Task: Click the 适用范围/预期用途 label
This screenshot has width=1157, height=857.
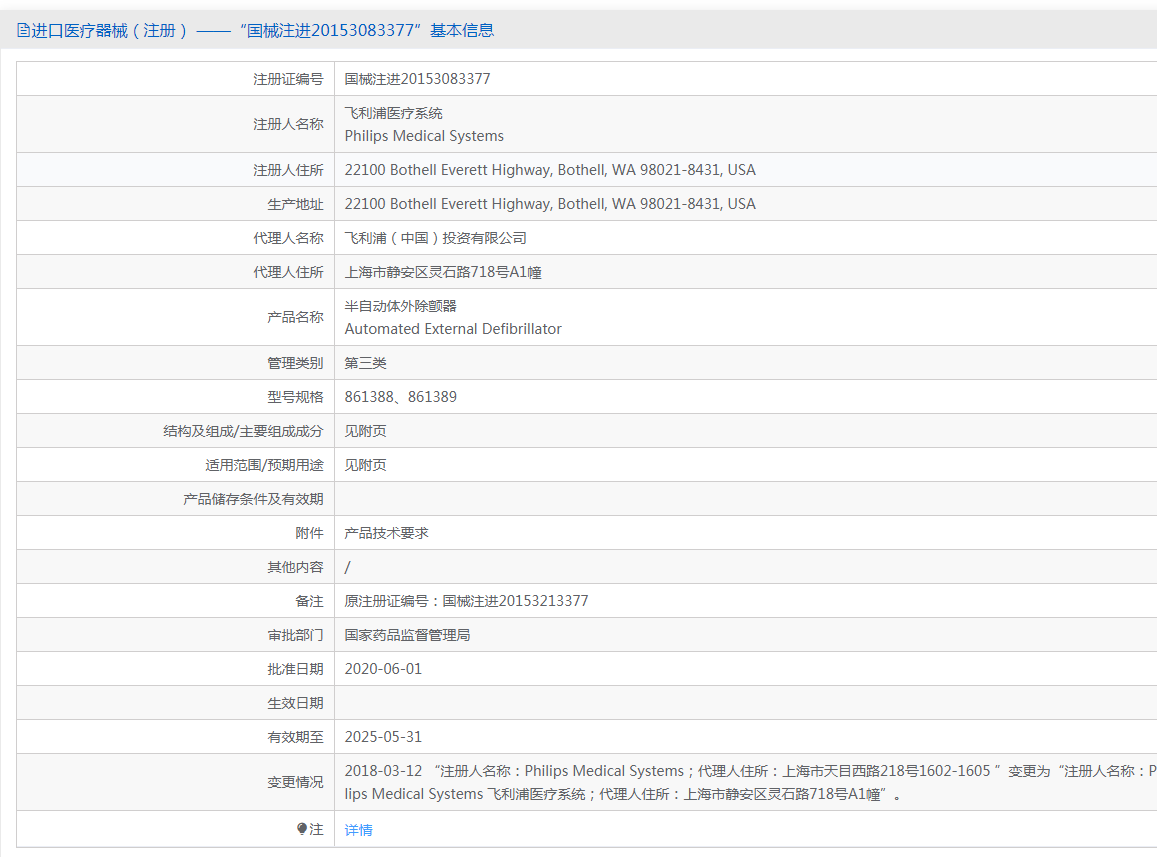Action: 264,465
